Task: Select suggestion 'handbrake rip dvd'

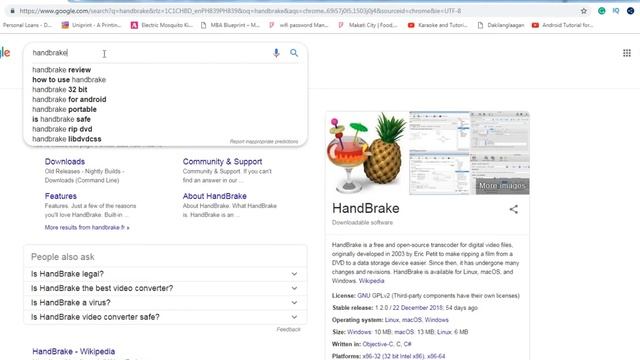Action: pyautogui.click(x=62, y=129)
